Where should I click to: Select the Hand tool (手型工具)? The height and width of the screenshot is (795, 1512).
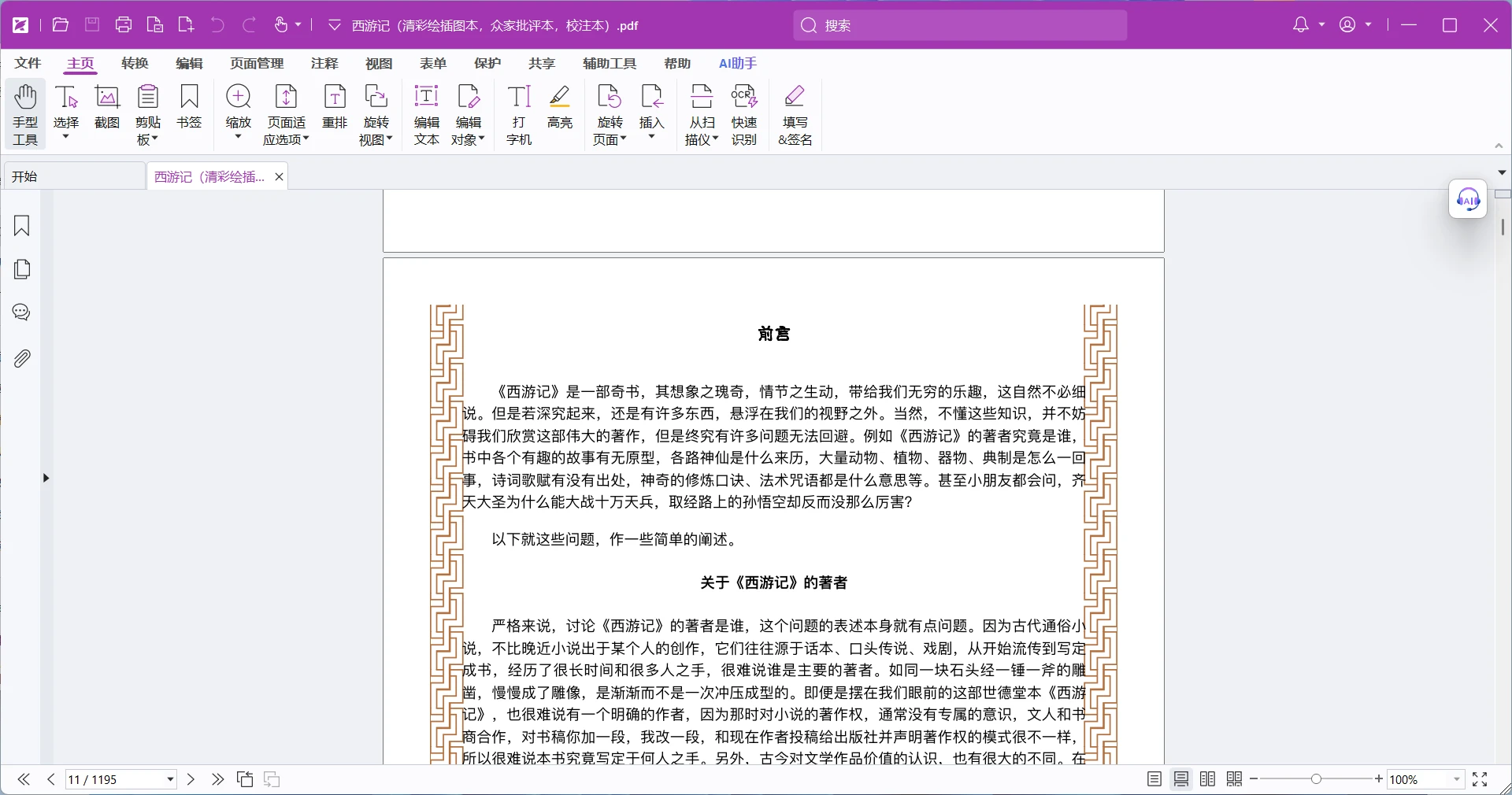coord(25,114)
